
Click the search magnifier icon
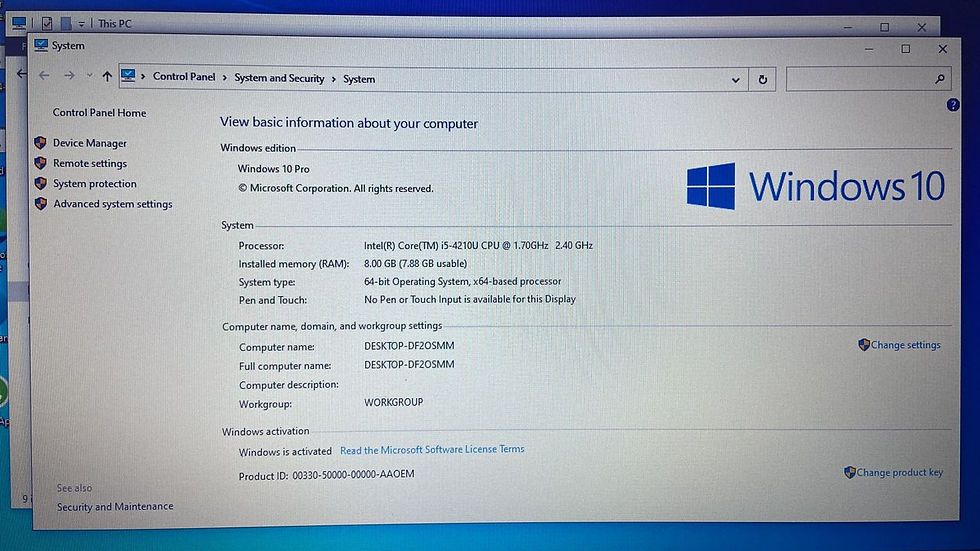coord(940,79)
